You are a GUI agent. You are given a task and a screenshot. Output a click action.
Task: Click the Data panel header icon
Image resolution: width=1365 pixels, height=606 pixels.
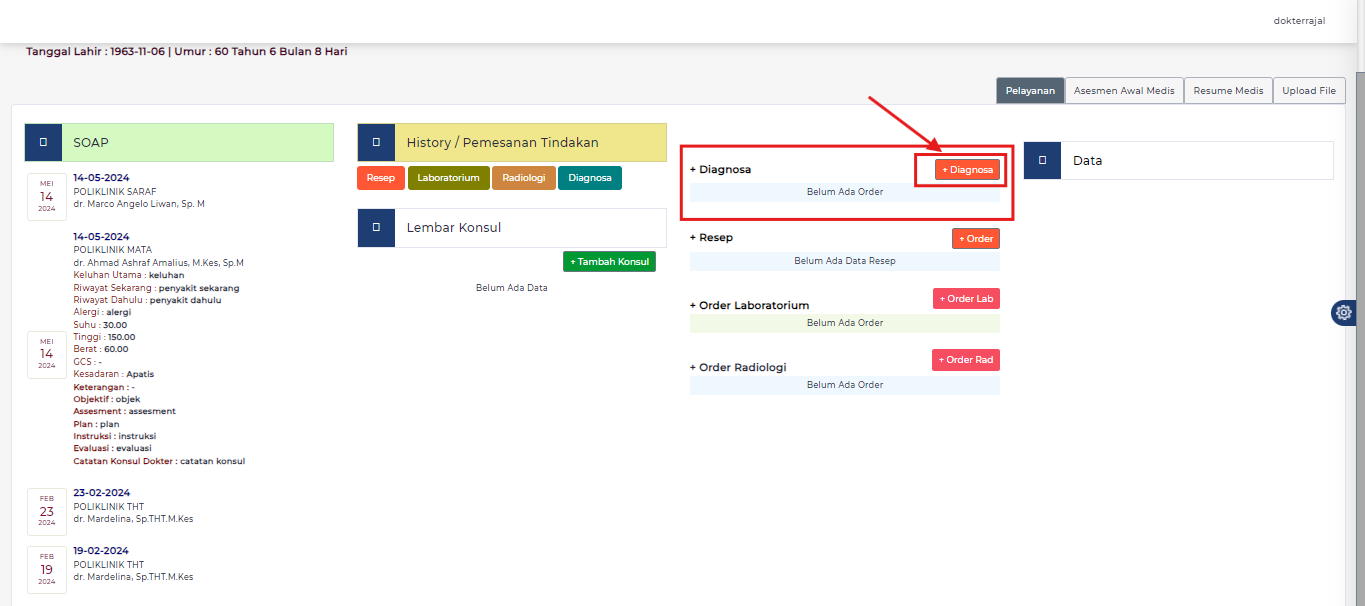pyautogui.click(x=1042, y=160)
